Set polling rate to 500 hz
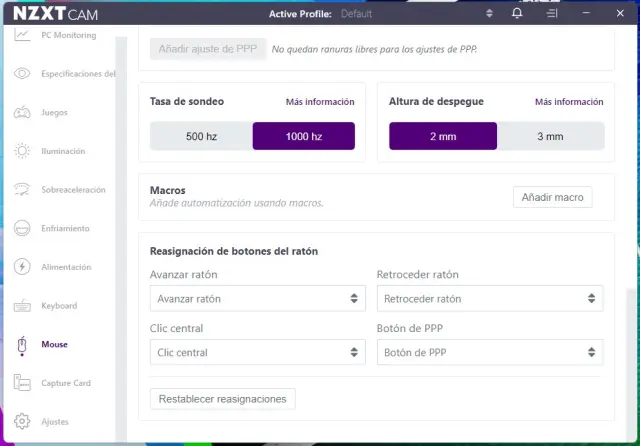Viewport: 640px width, 446px height. [201, 136]
